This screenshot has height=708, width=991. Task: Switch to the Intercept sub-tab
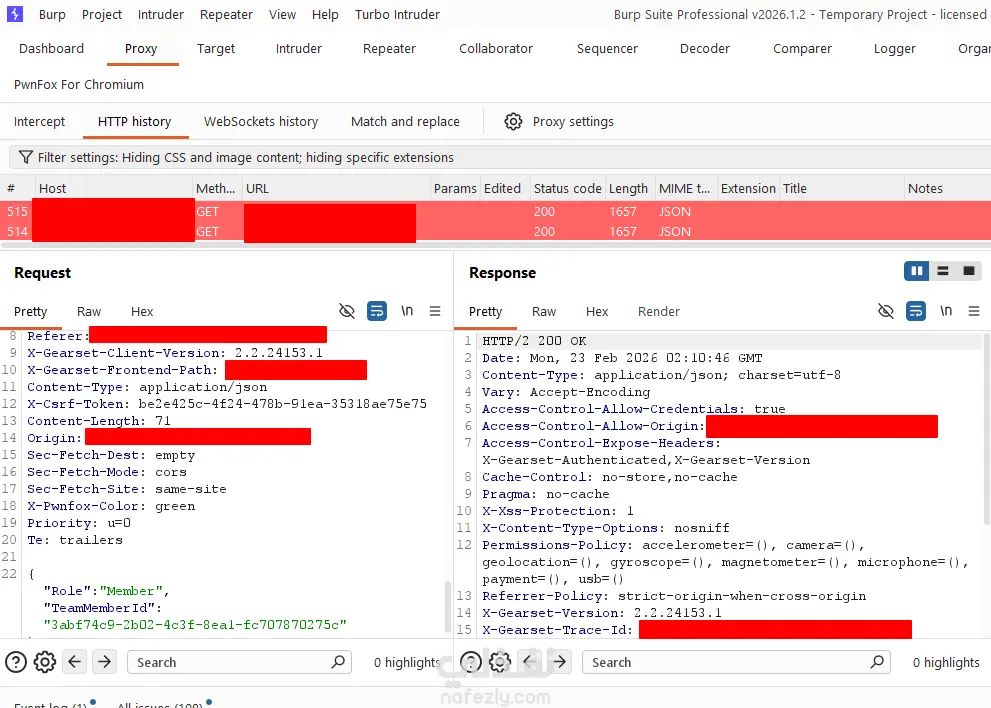(x=39, y=121)
